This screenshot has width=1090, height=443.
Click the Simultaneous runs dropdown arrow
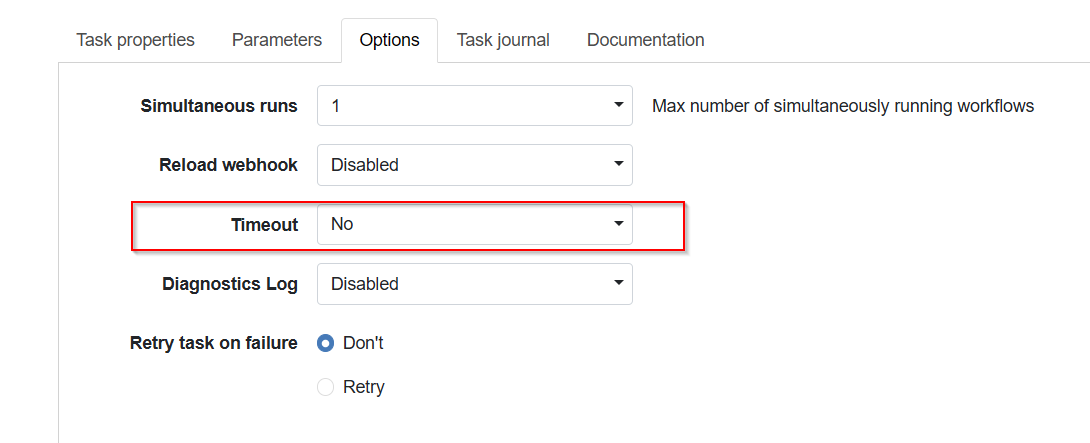(619, 105)
